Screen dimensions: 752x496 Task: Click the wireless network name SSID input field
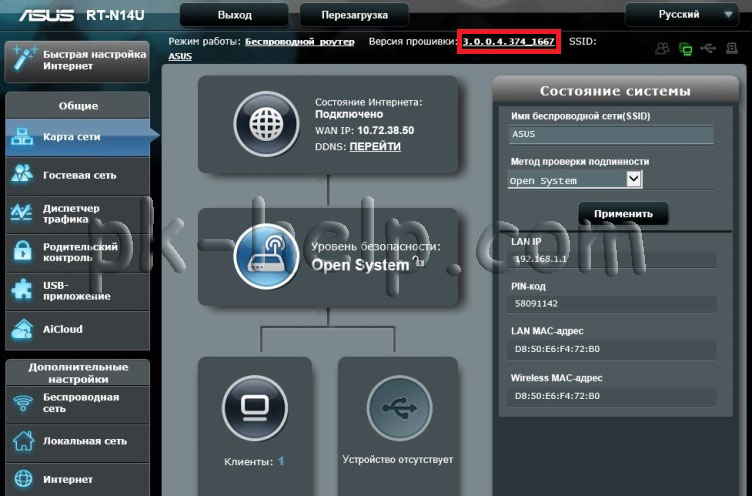coord(611,135)
